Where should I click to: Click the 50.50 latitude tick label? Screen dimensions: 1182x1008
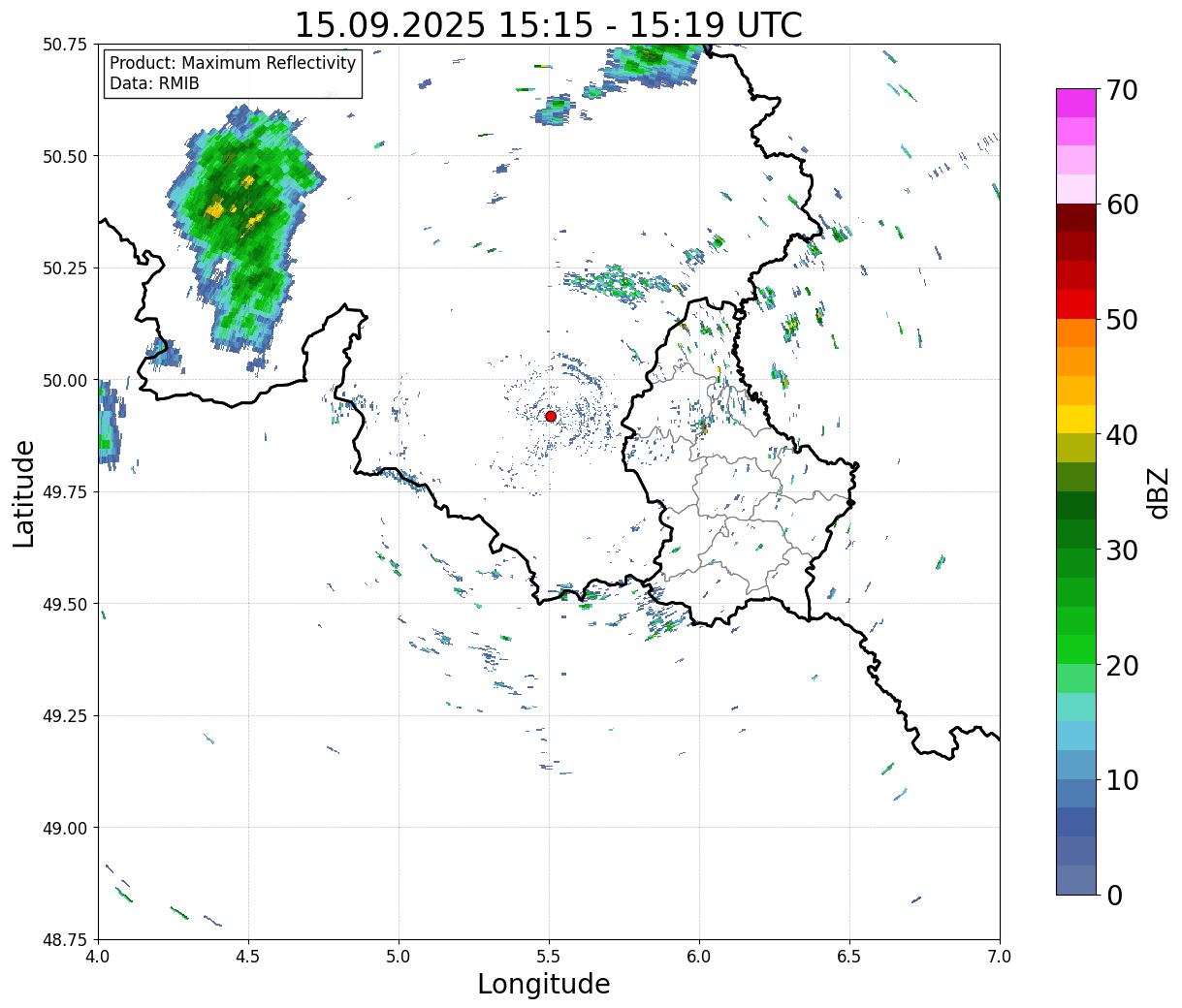point(64,156)
